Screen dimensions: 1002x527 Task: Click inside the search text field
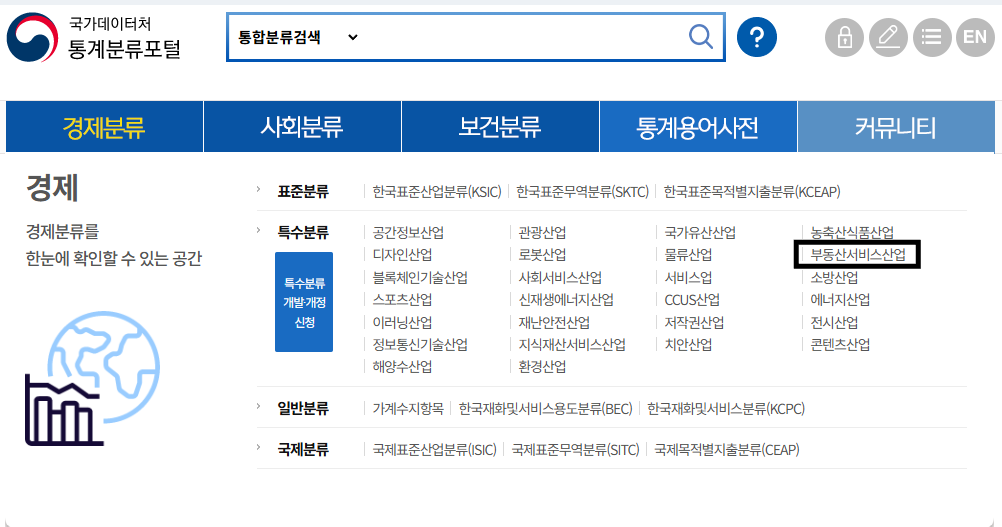click(520, 37)
